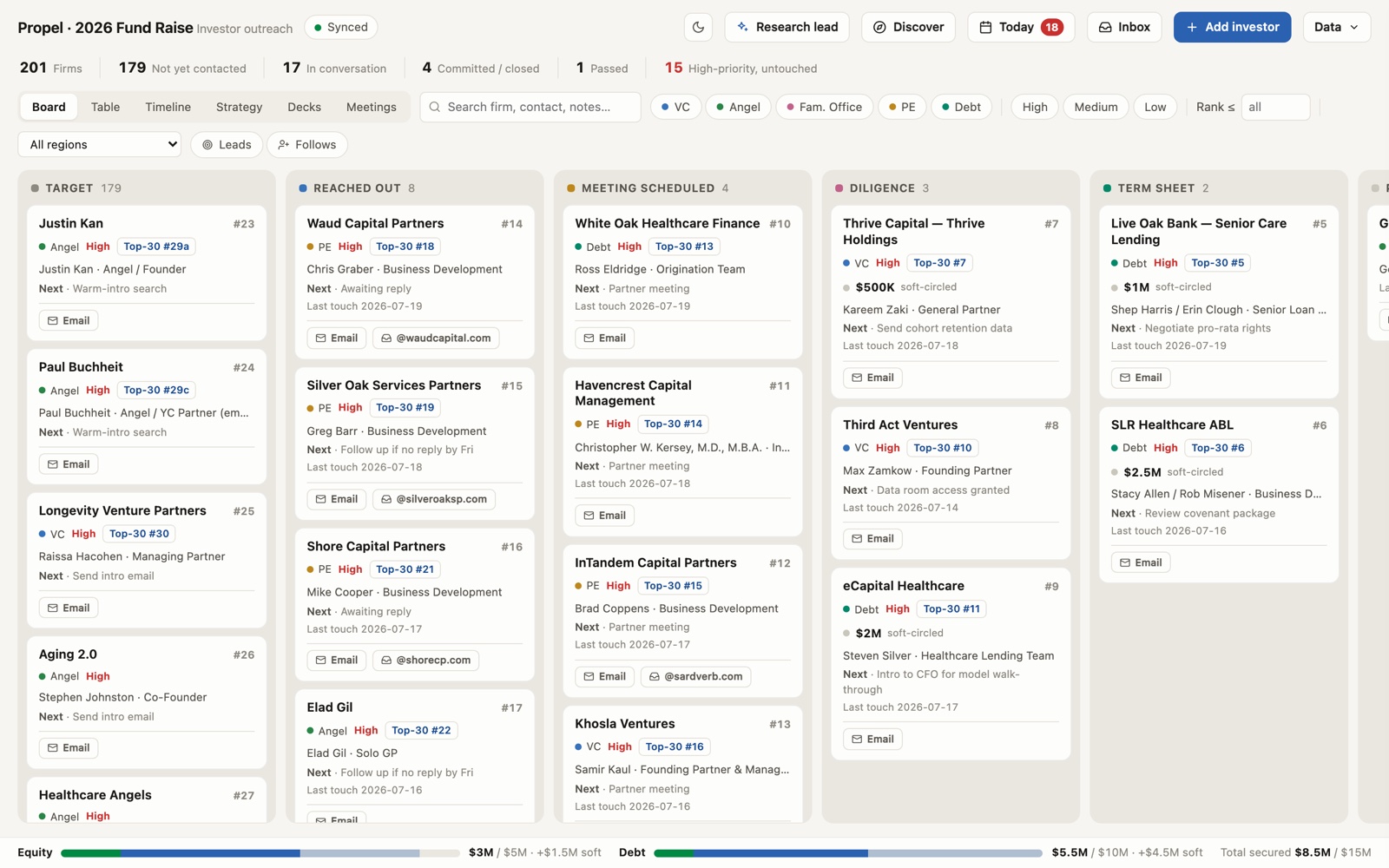Click envelope icon on White Oak Healthcare card
Screen dimensions: 1389x868
[589, 338]
